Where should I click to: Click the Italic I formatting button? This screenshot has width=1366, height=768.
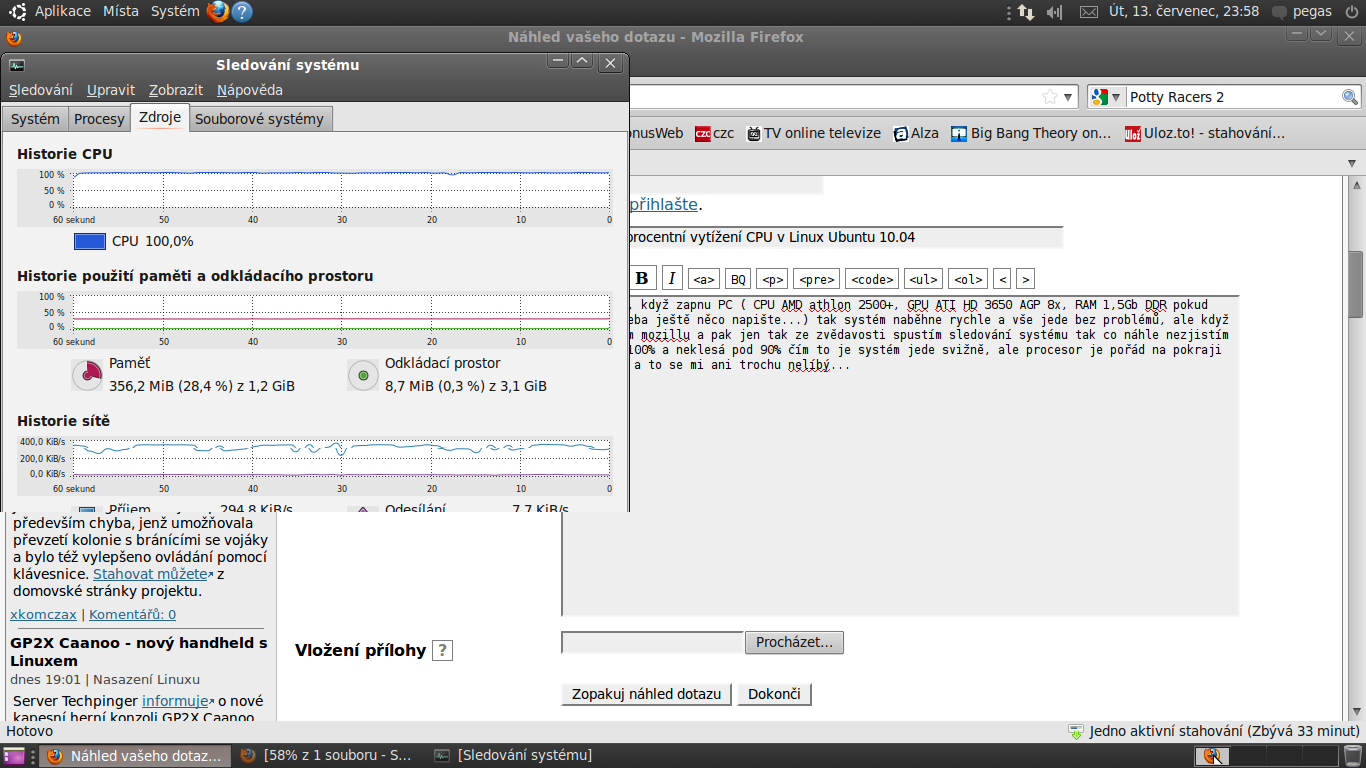tap(672, 278)
